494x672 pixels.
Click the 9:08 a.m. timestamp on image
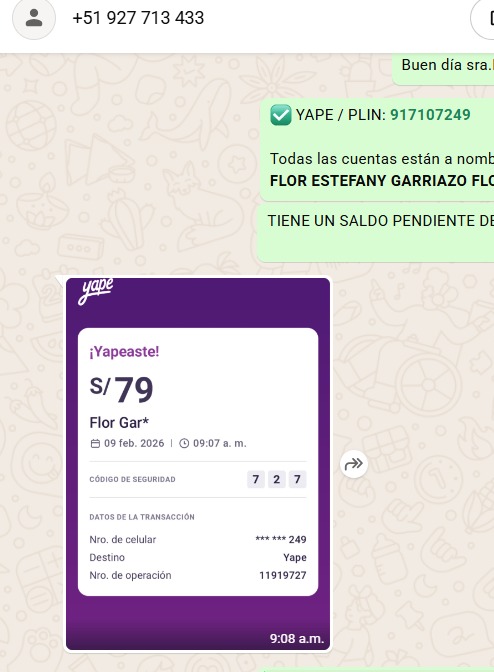point(296,639)
